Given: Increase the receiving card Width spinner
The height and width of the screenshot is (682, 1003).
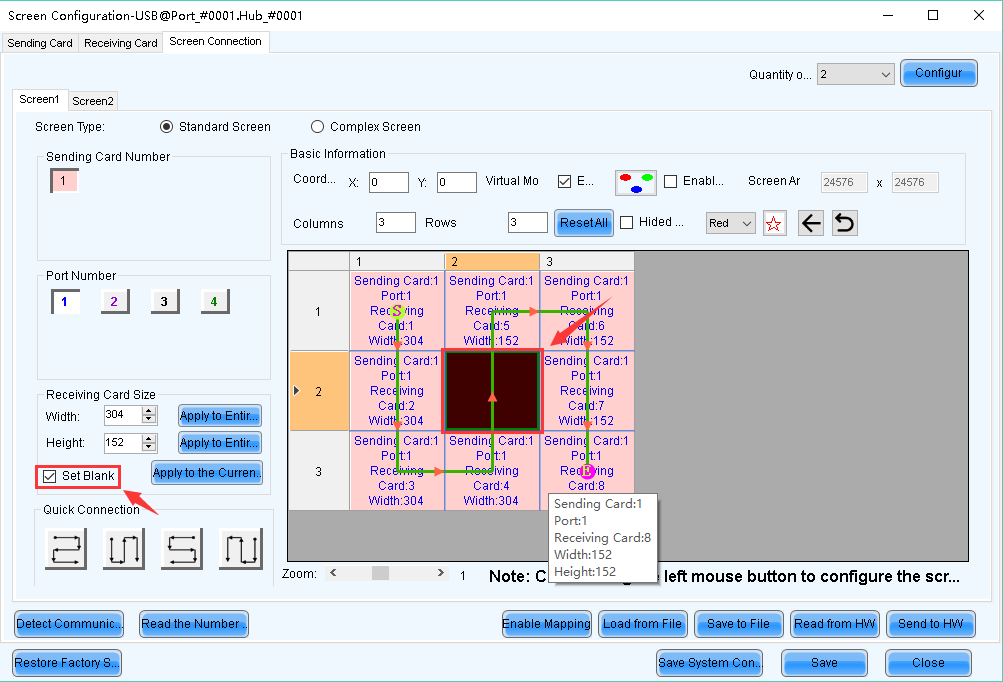Looking at the screenshot, I should [149, 410].
